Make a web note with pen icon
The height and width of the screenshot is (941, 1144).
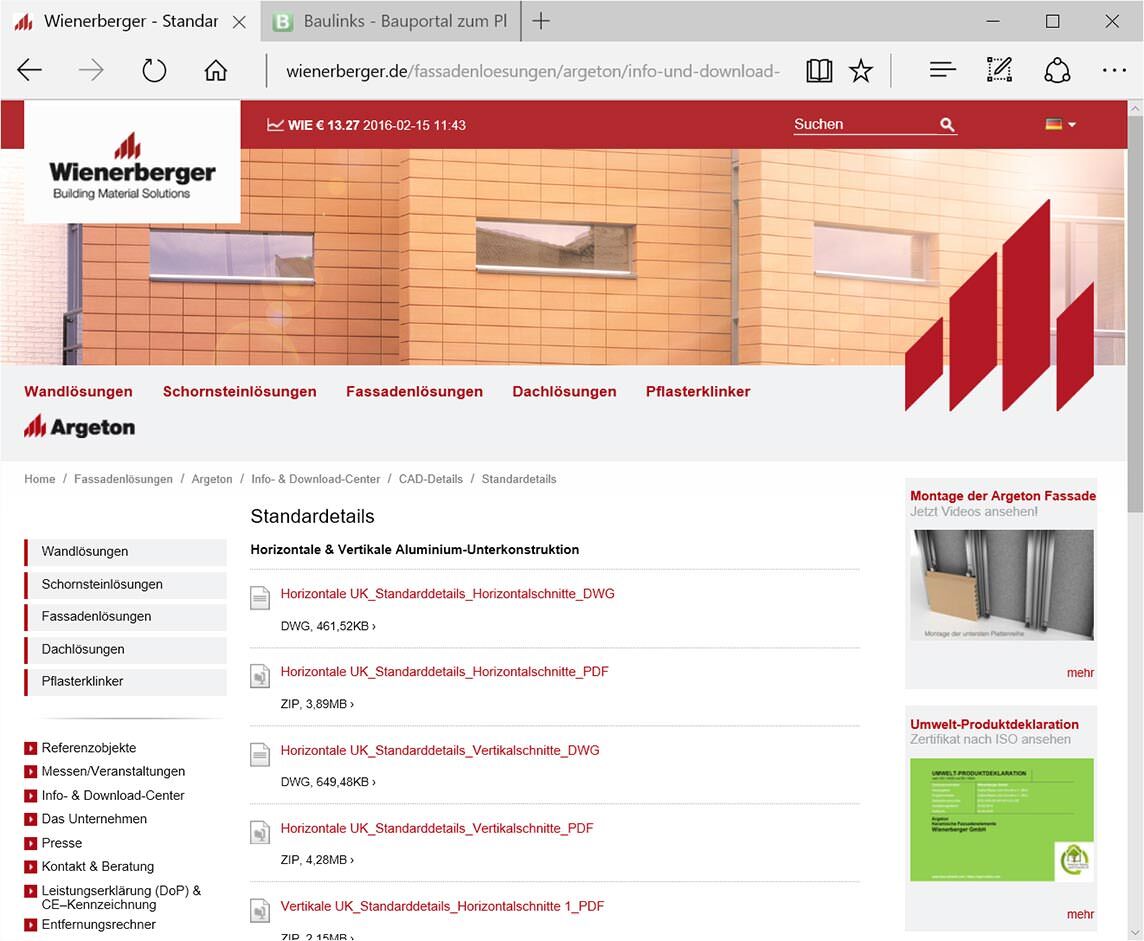pos(1000,70)
